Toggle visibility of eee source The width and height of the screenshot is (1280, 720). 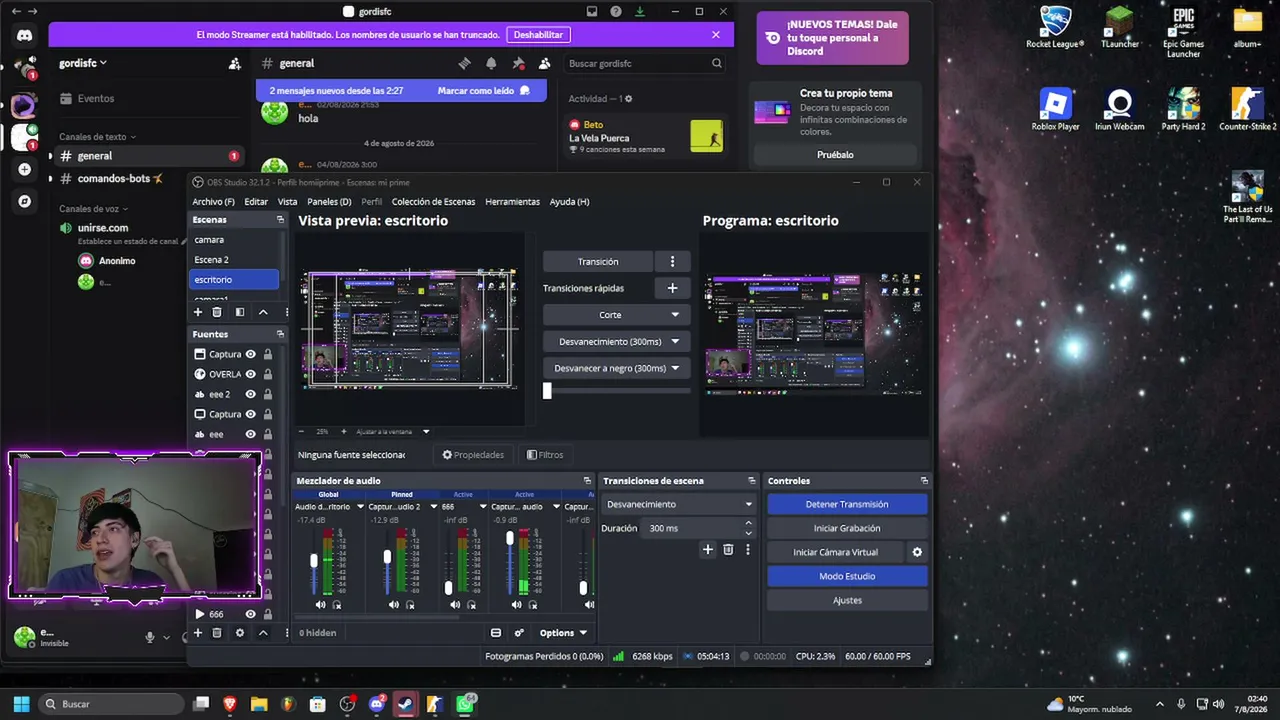coord(250,434)
